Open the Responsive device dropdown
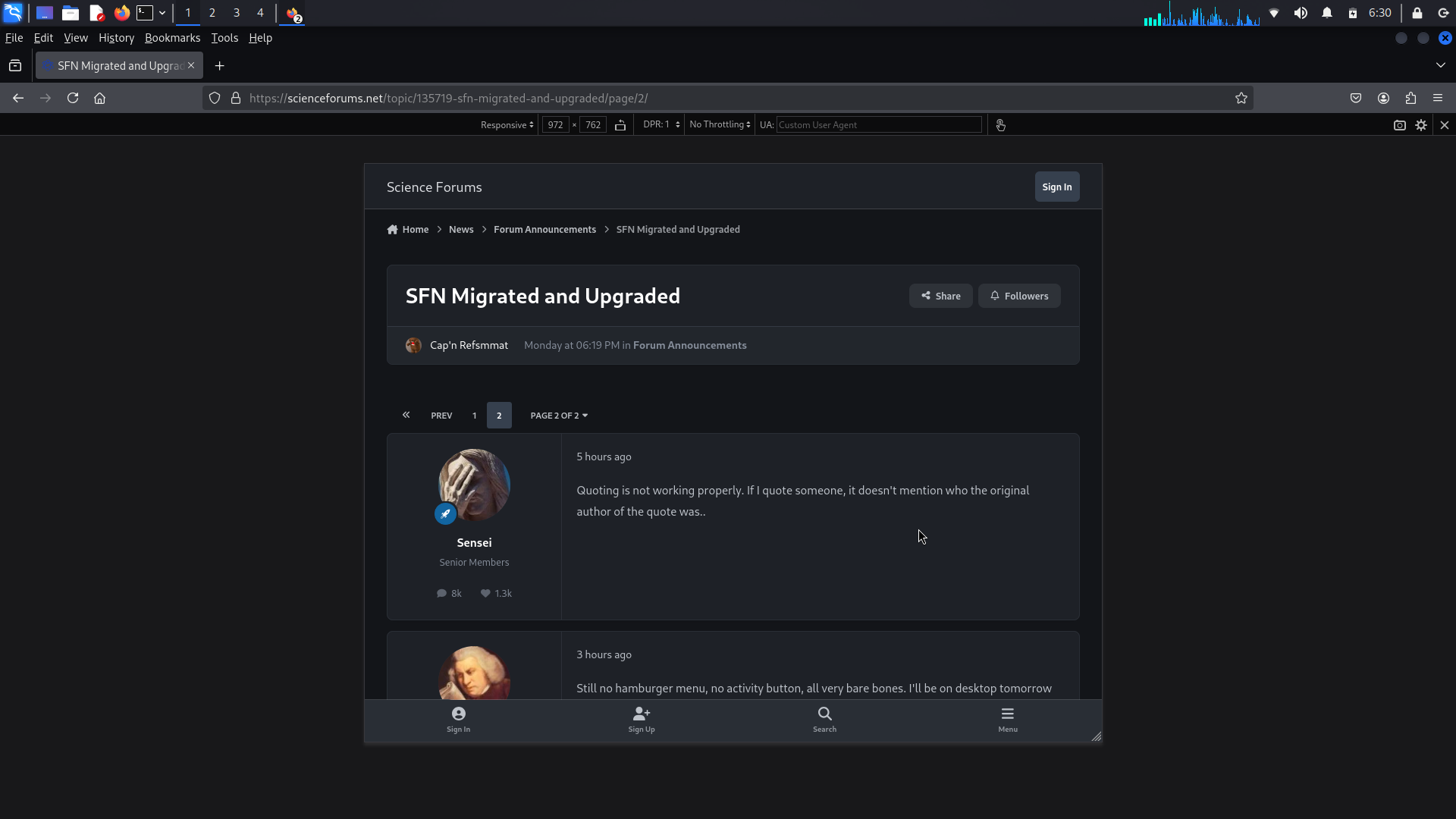 click(507, 125)
